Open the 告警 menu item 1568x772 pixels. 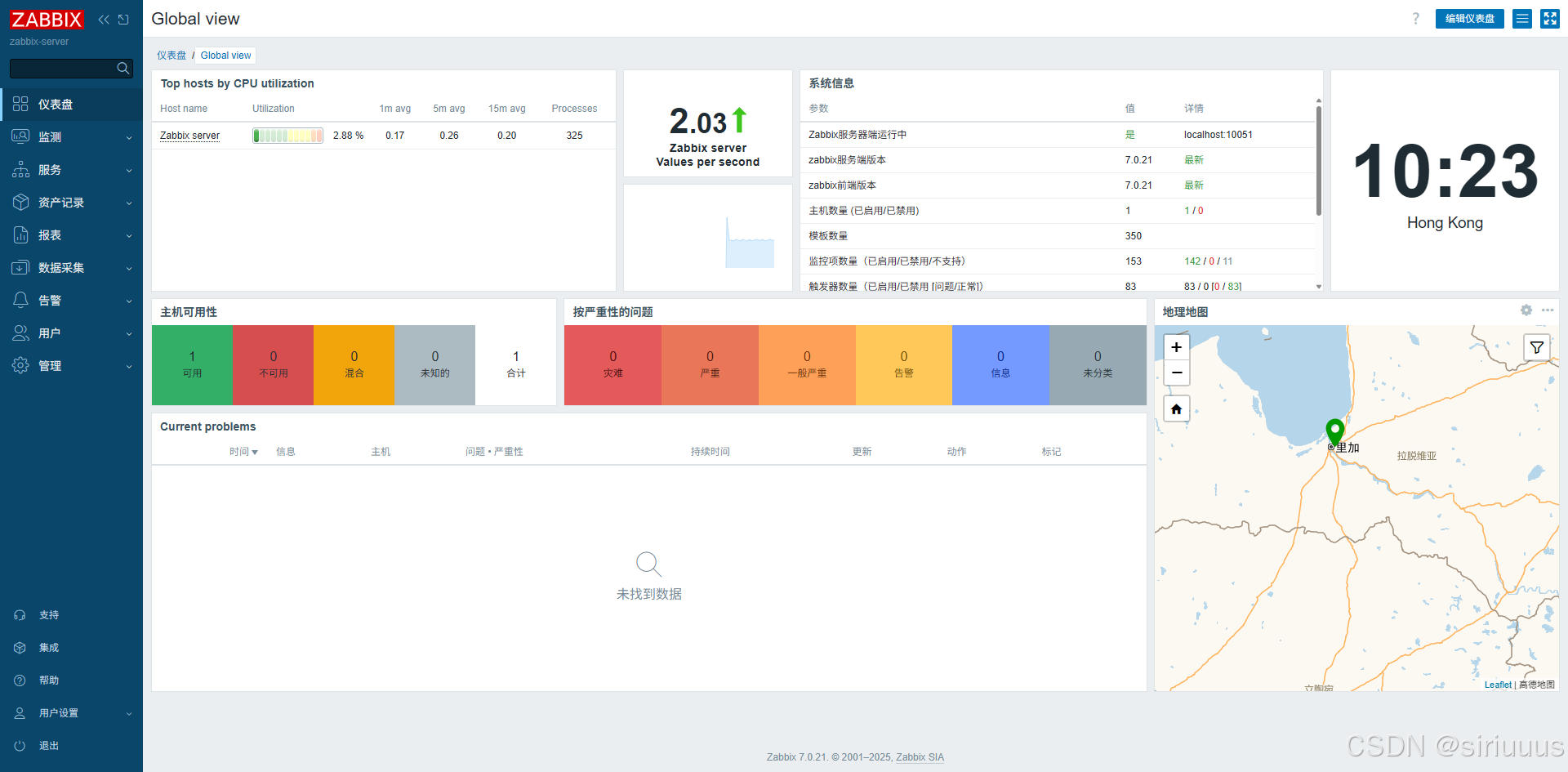point(71,300)
